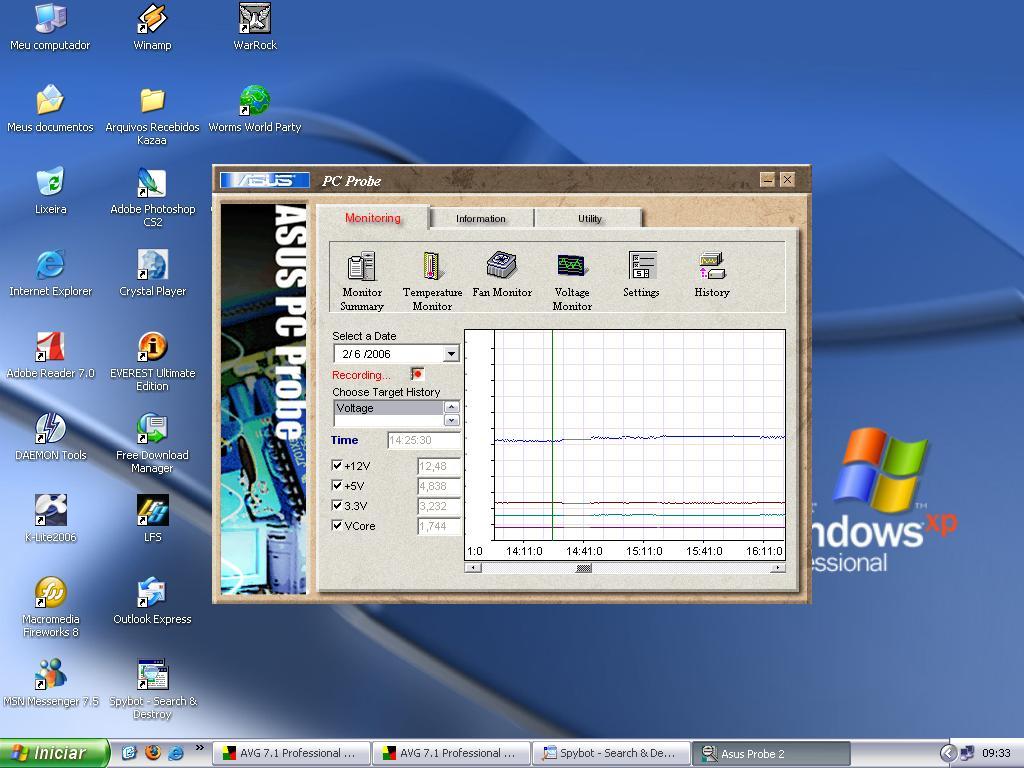Minimize the PC Probe window
The image size is (1024, 768).
[x=767, y=179]
